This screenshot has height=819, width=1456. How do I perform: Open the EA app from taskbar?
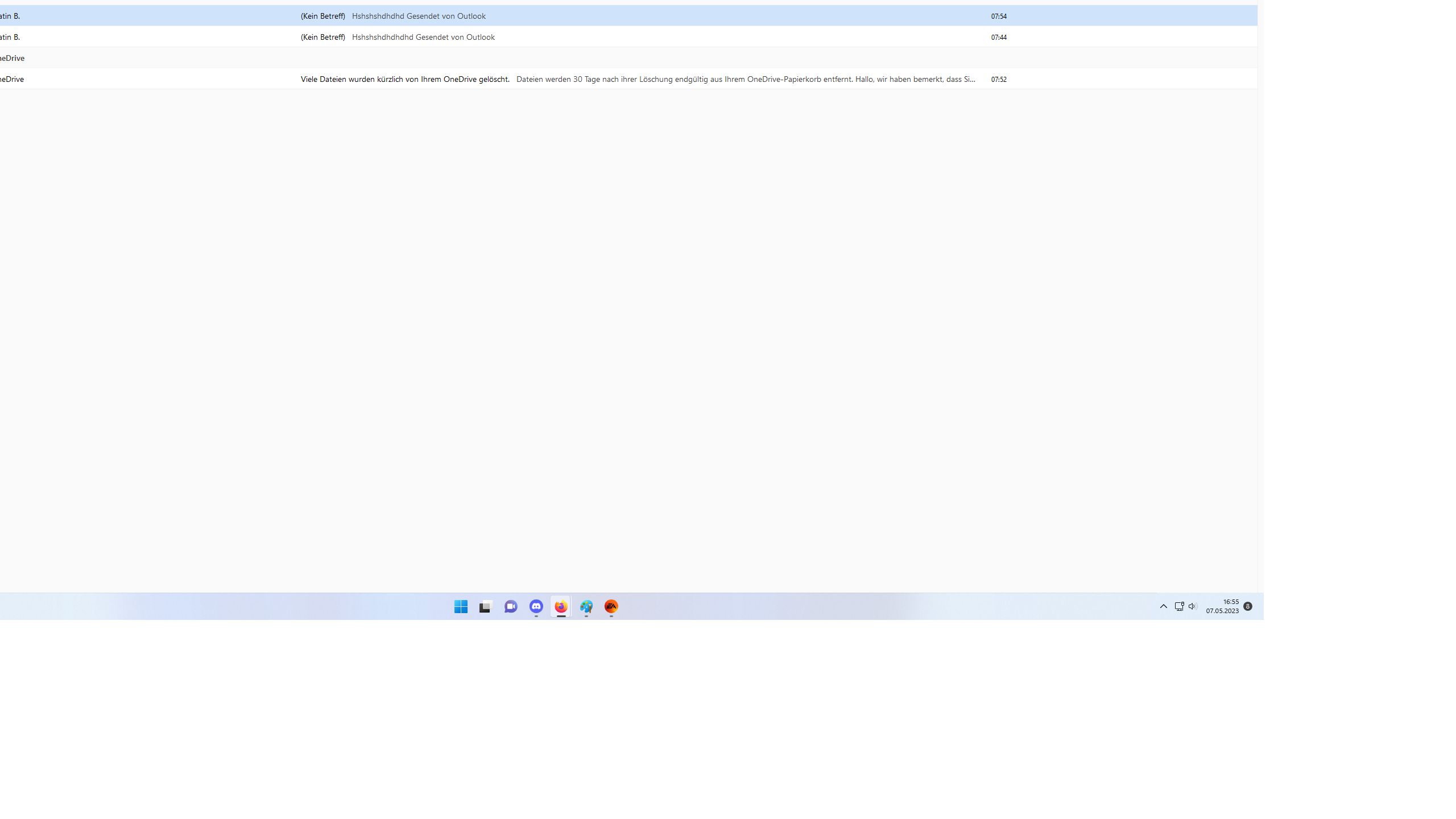click(611, 606)
